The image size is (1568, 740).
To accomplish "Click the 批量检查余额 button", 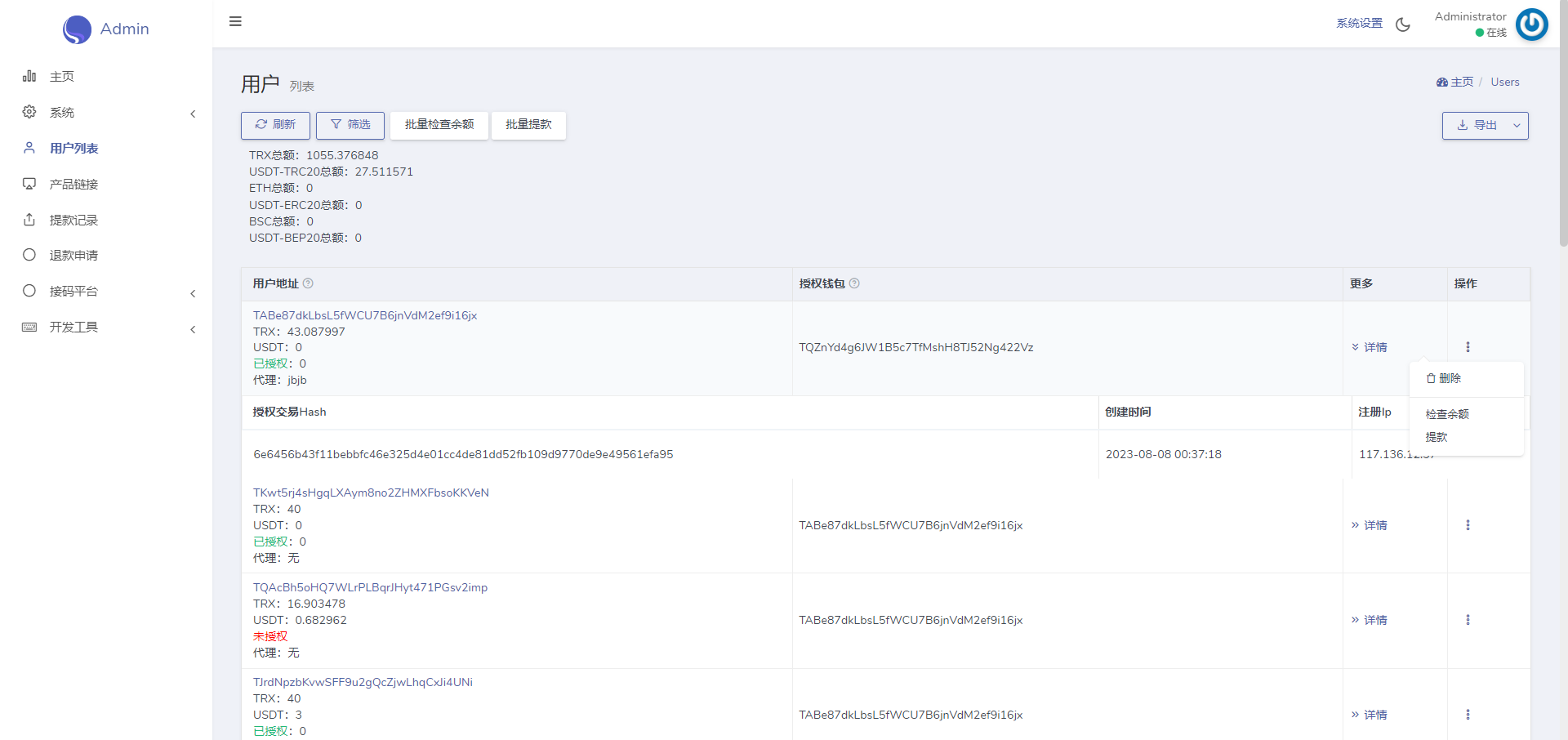I will point(439,125).
